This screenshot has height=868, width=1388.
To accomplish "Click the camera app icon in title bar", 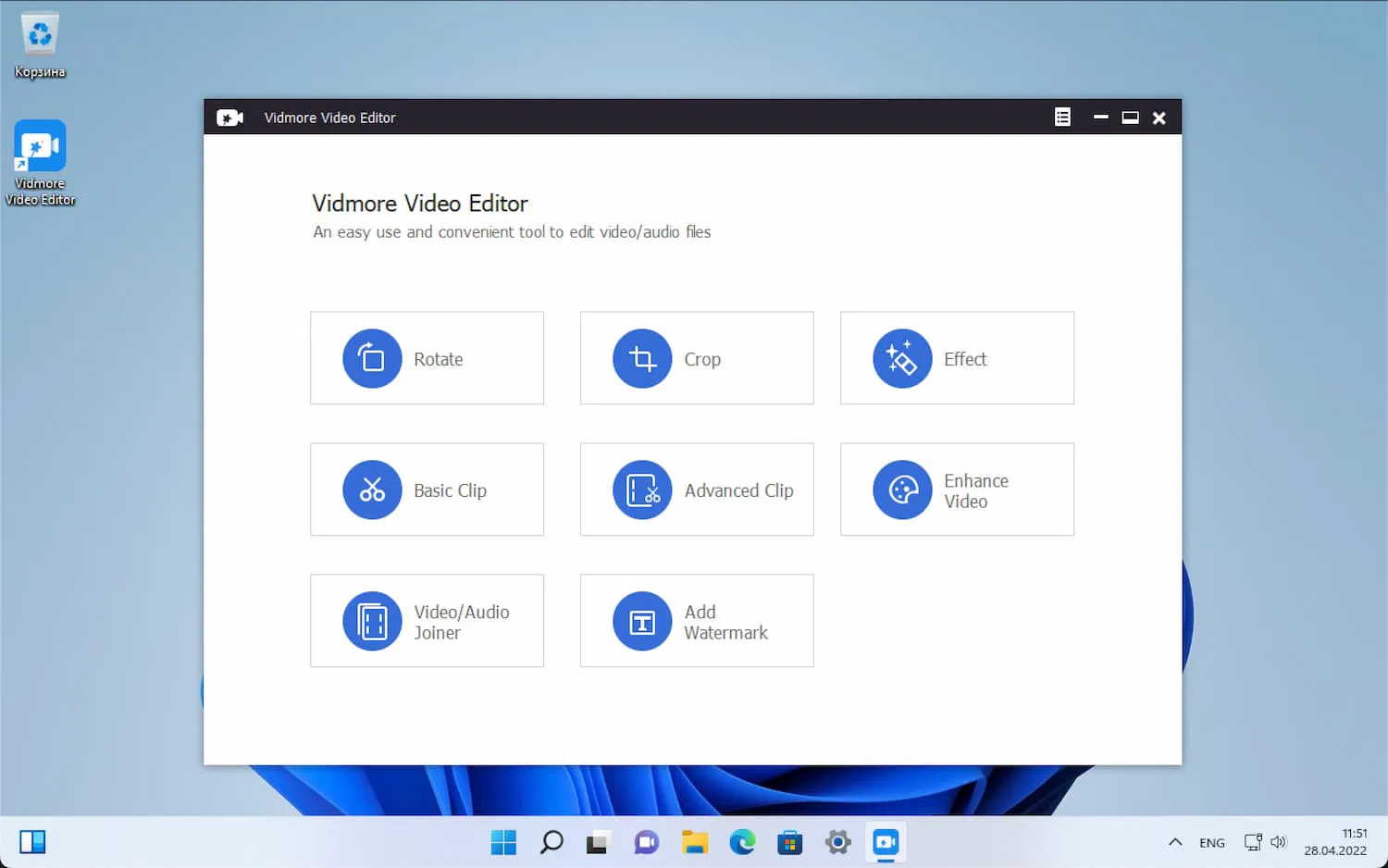I will 229,118.
